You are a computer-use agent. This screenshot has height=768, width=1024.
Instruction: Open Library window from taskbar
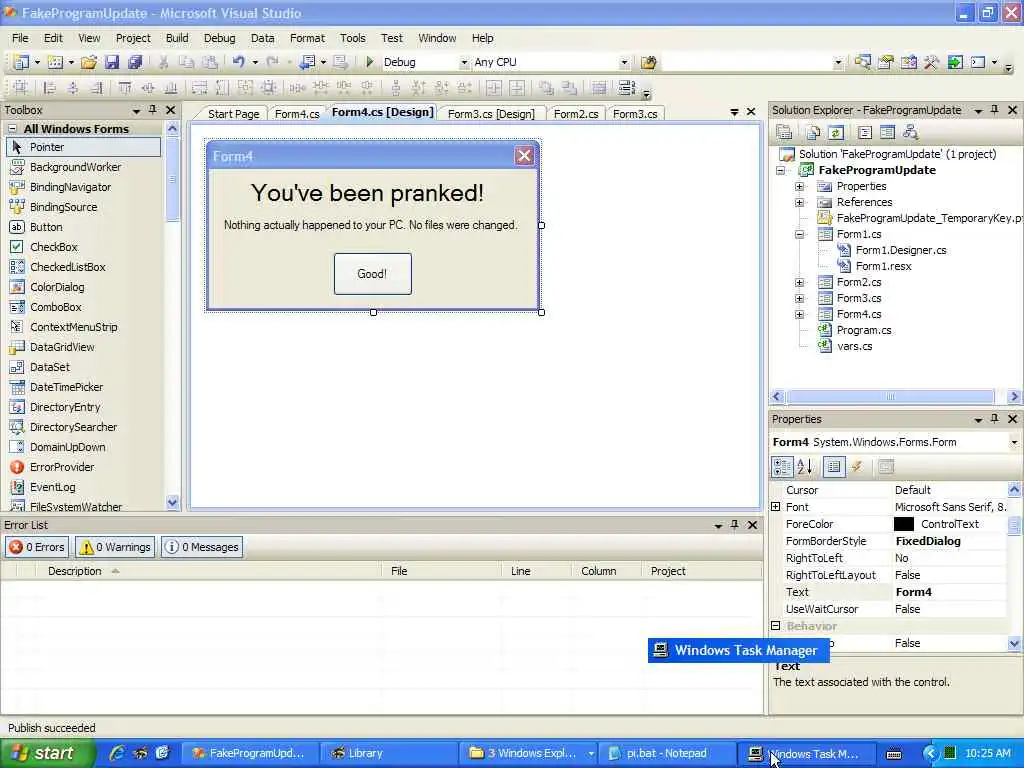387,754
